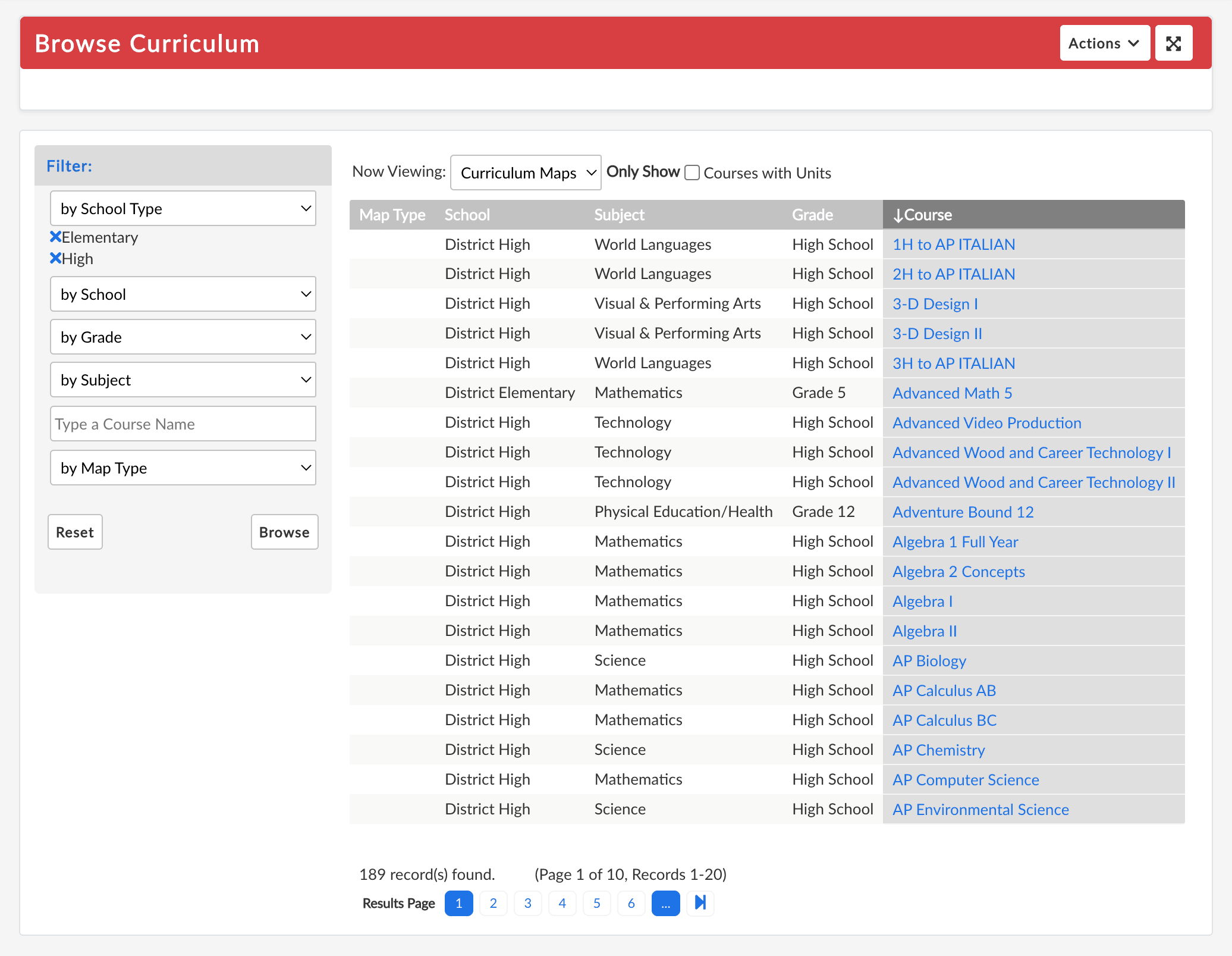This screenshot has width=1232, height=956.
Task: Go to results page 4
Action: (562, 903)
